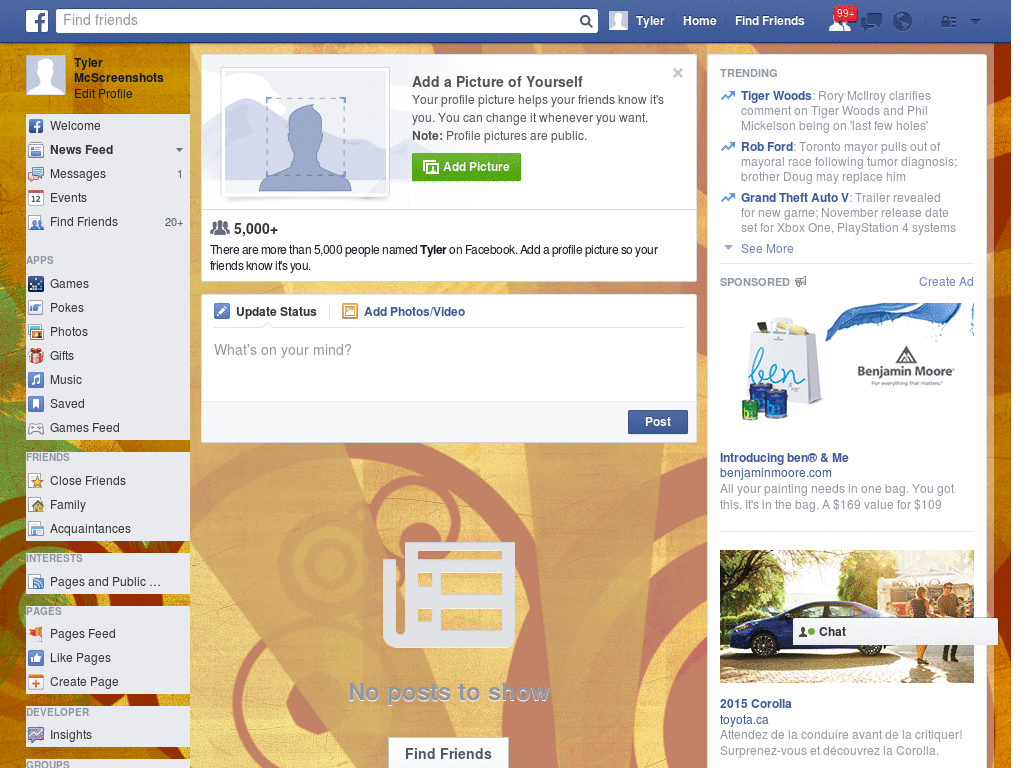Screen dimensions: 1024x768
Task: Open News Feed in sidebar
Action: (82, 150)
